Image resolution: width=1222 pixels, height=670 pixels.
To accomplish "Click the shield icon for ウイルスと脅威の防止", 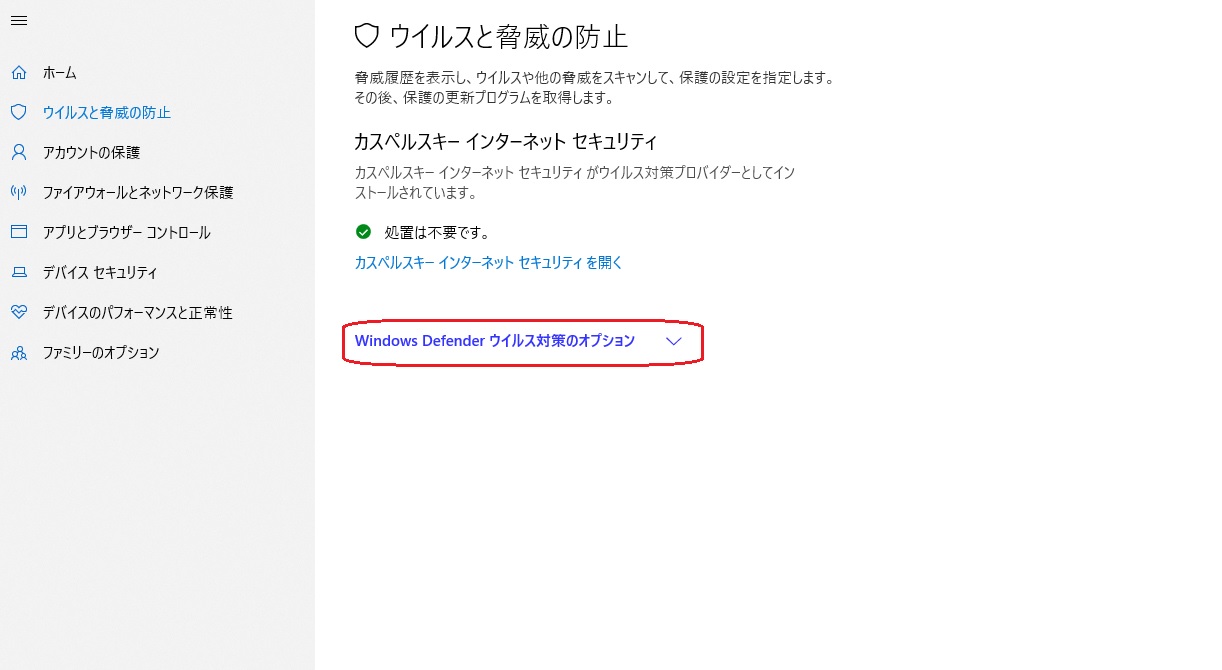I will point(18,113).
